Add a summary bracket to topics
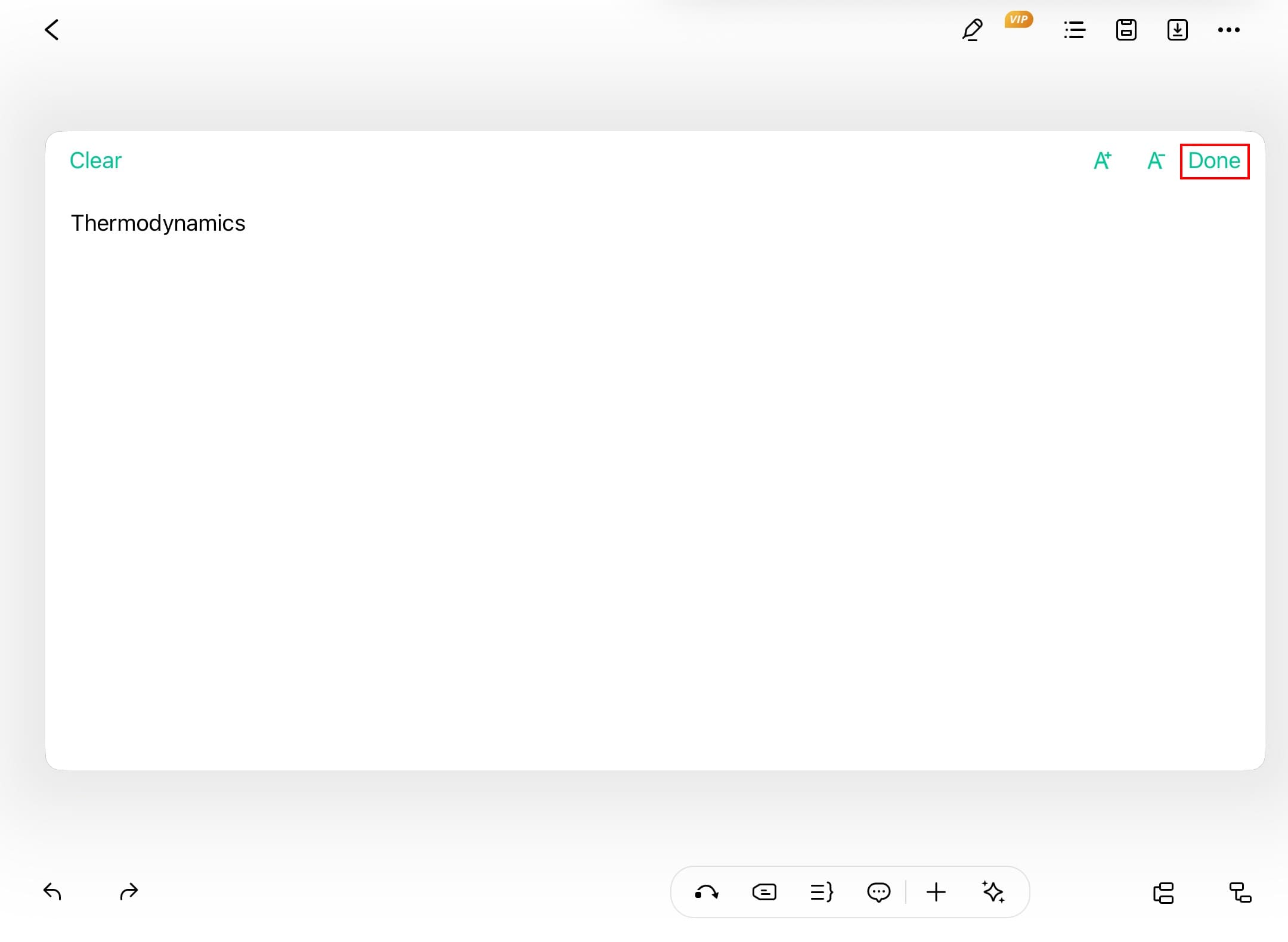Viewport: 1288px width, 942px height. (822, 893)
